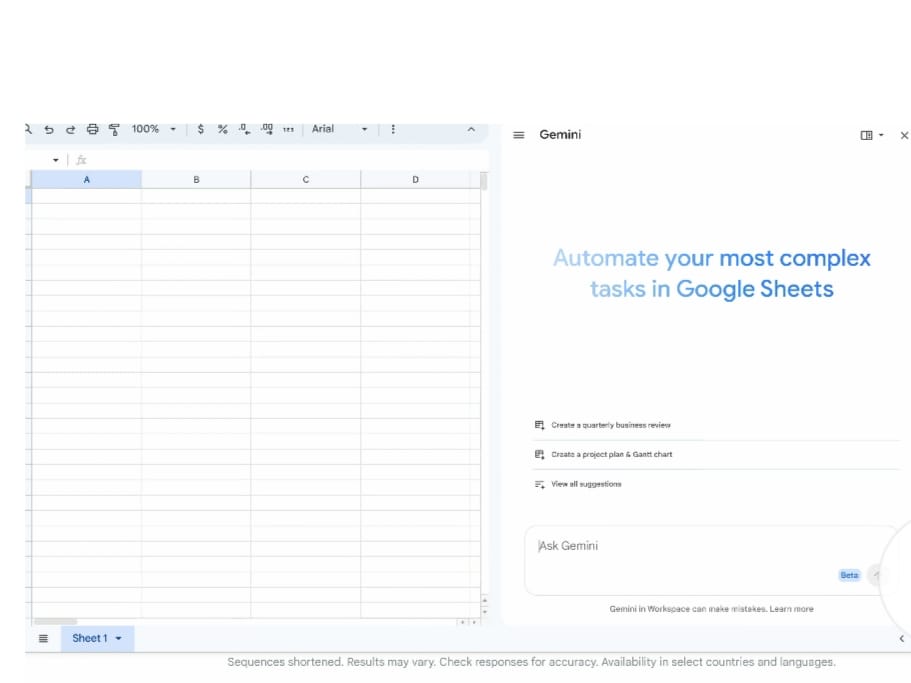
Task: Open more toolbar options three-dot menu
Action: click(393, 129)
